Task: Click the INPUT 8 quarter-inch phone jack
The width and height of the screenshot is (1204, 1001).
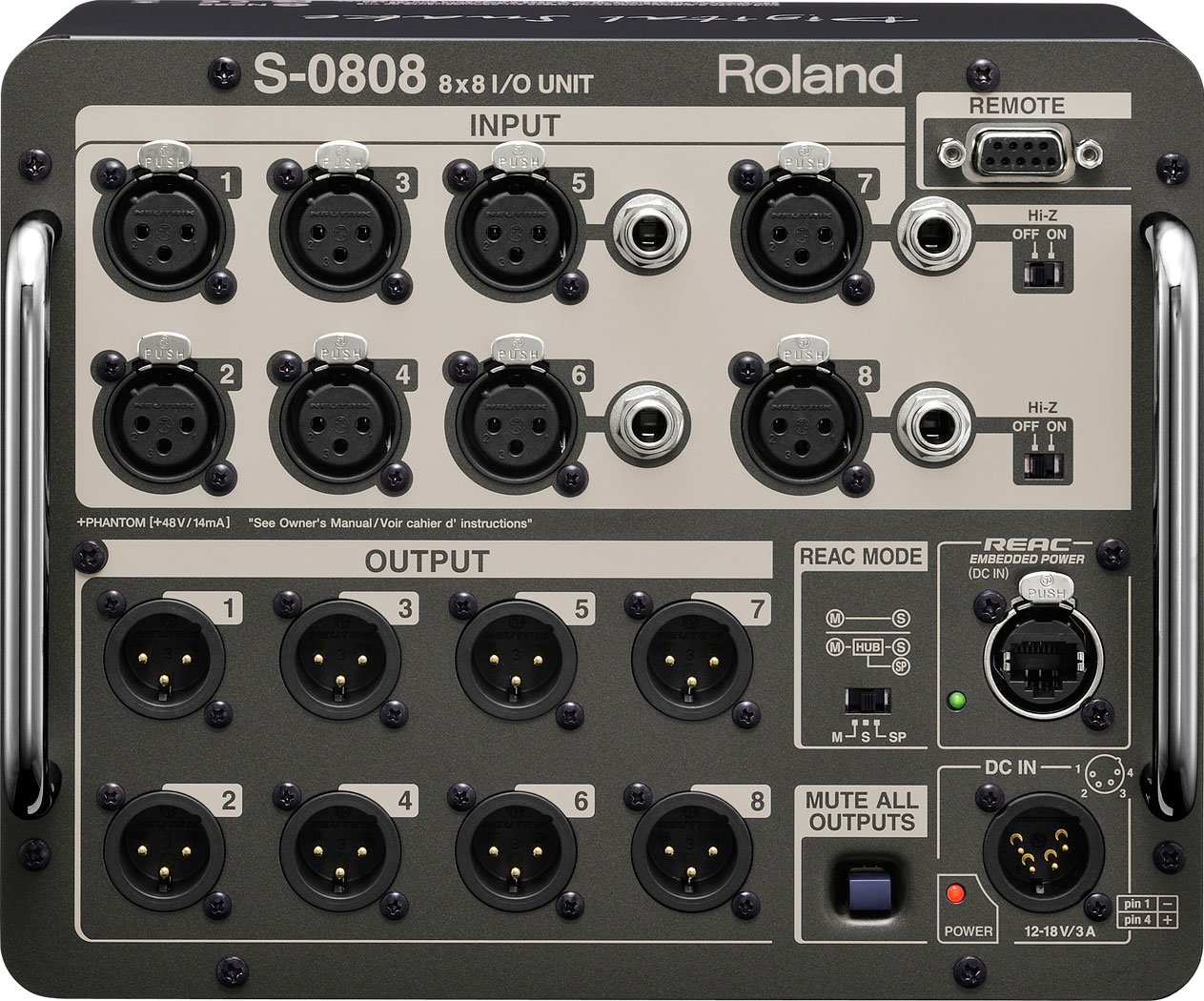Action: (937, 425)
